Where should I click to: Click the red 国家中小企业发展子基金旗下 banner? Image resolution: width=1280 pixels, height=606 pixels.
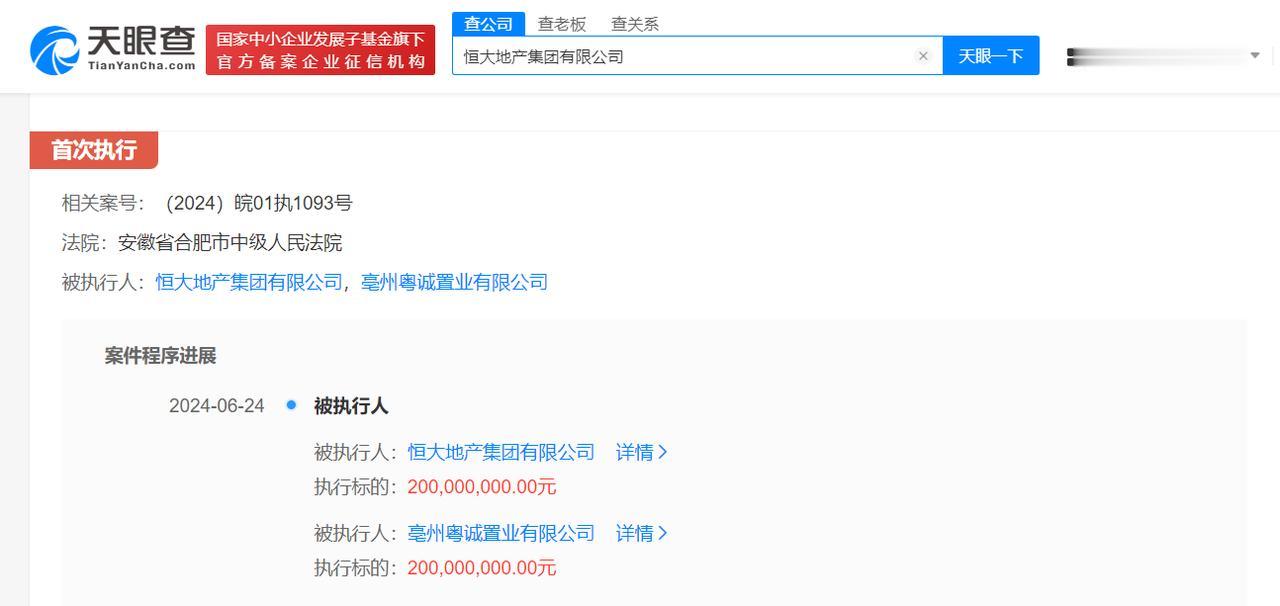click(320, 50)
